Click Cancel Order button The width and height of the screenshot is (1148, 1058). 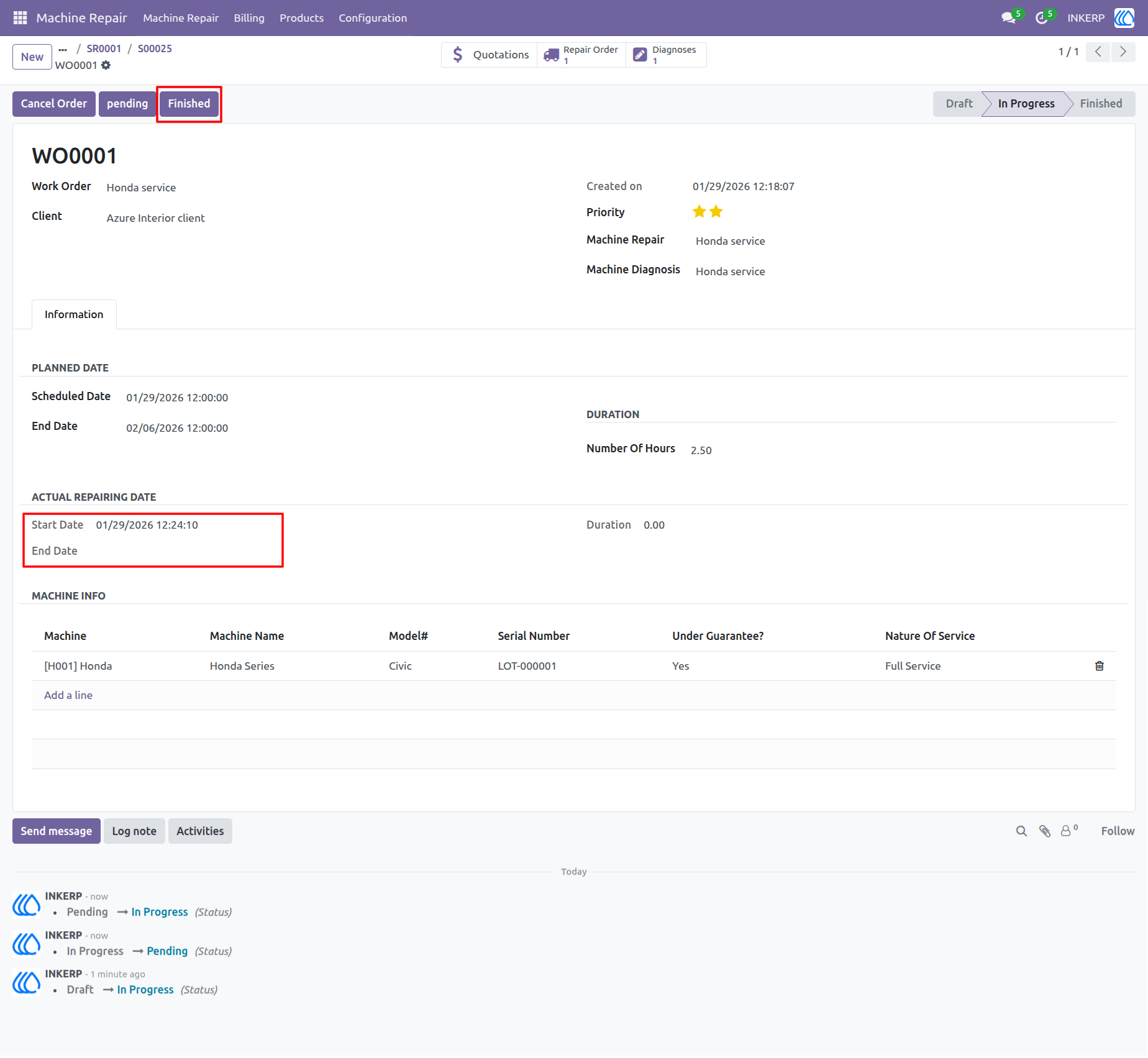coord(54,104)
